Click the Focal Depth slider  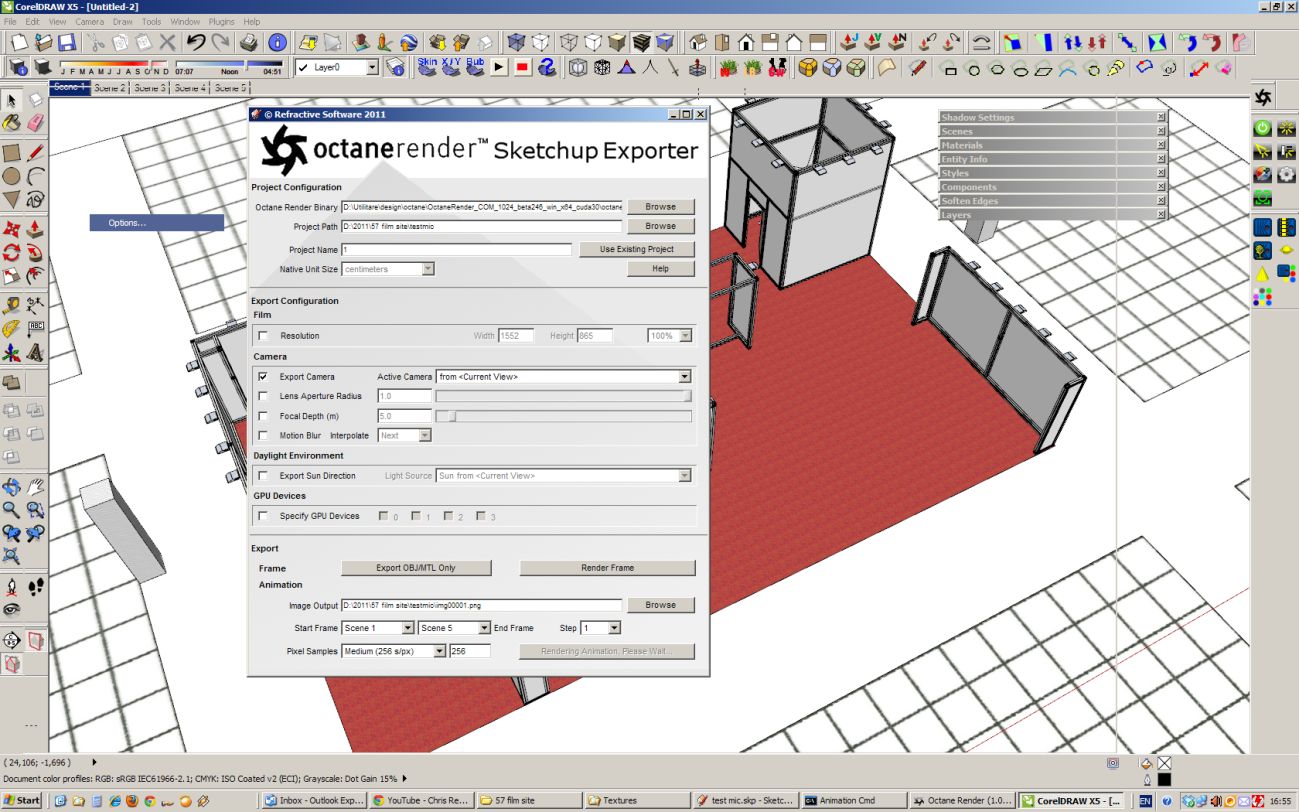564,416
